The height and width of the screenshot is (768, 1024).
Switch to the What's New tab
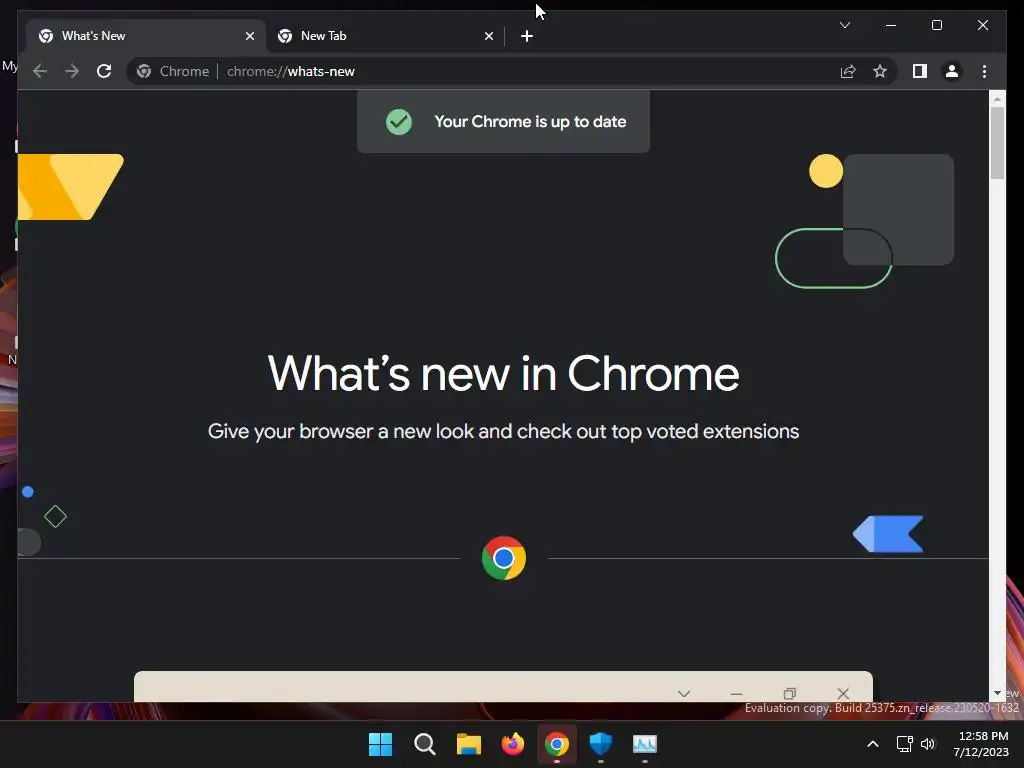(146, 36)
